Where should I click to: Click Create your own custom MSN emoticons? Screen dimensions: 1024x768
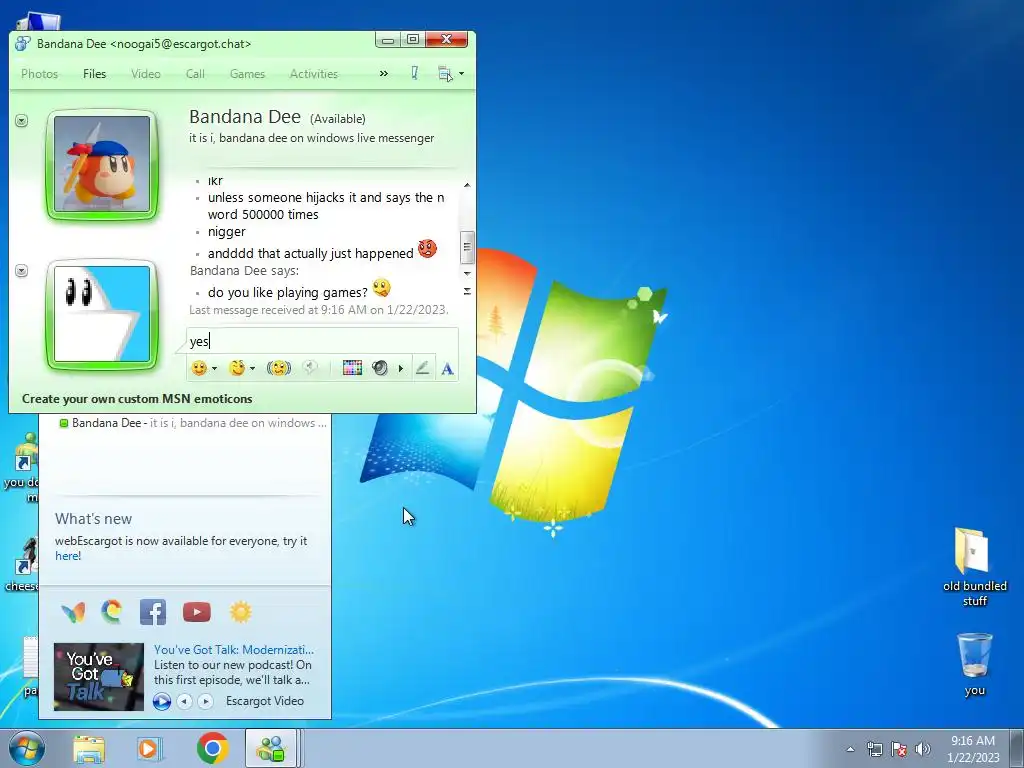pos(137,398)
